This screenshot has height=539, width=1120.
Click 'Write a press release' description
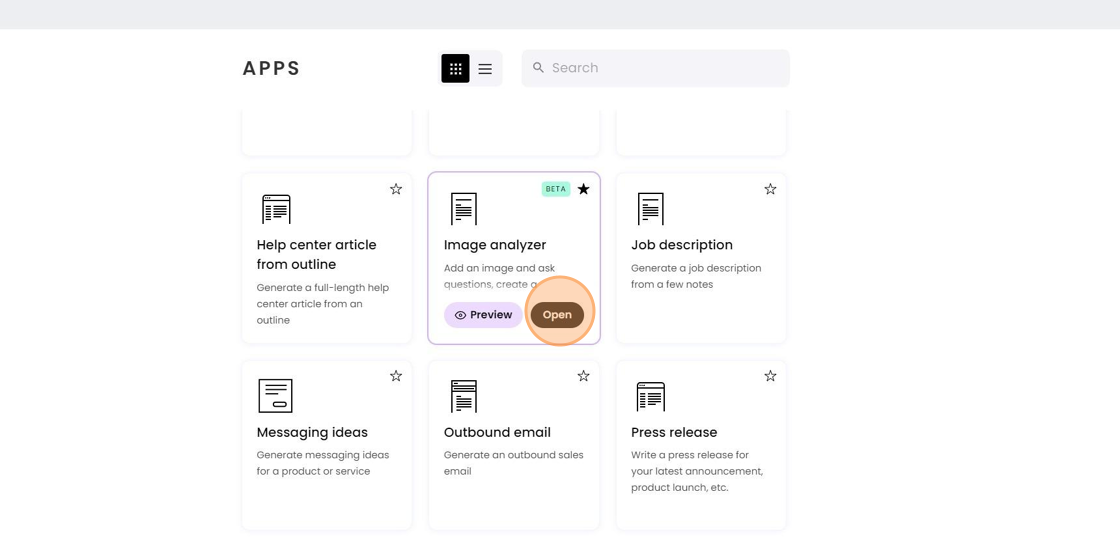click(x=698, y=472)
